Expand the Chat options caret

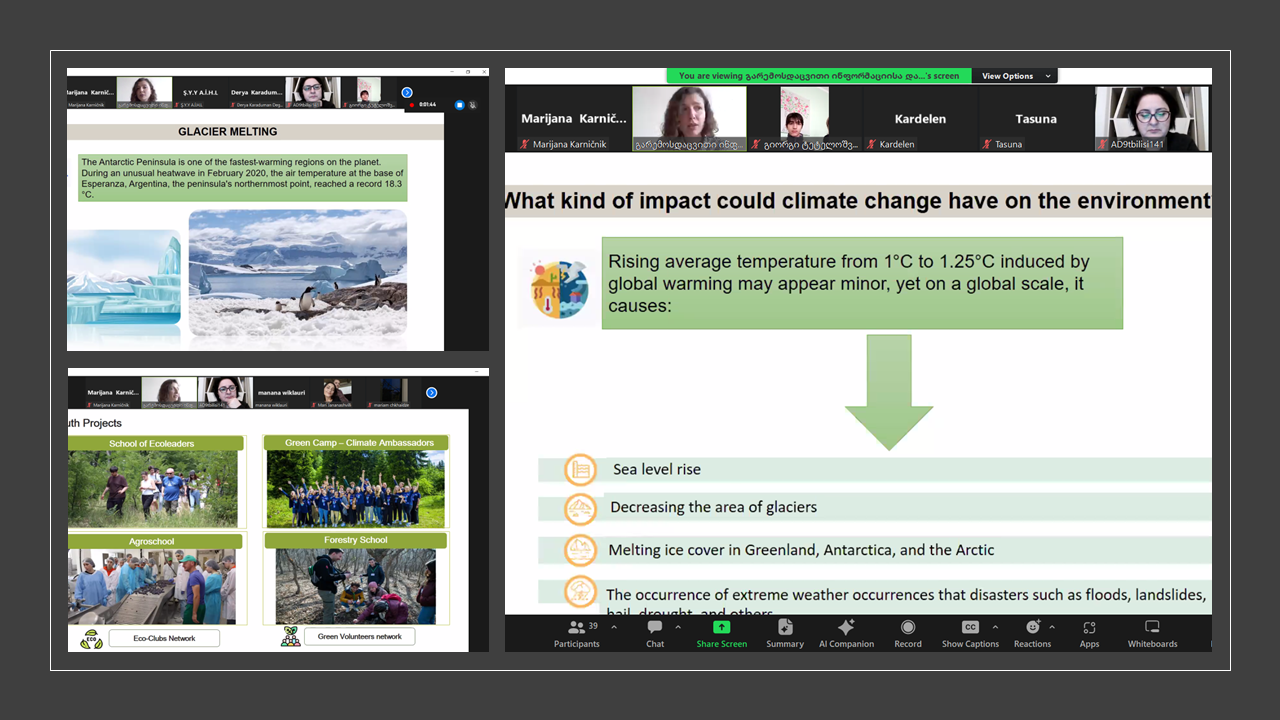point(678,628)
